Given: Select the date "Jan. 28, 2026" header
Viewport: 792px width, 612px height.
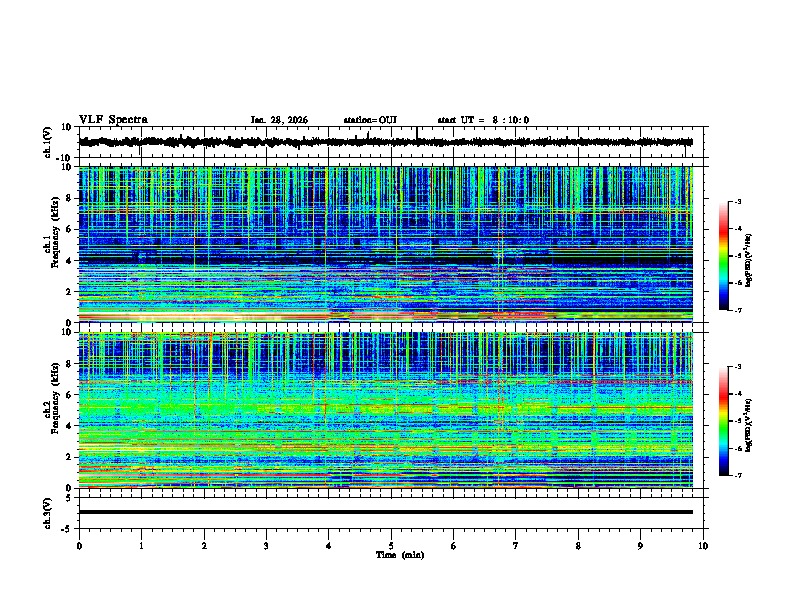Looking at the screenshot, I should pyautogui.click(x=279, y=120).
